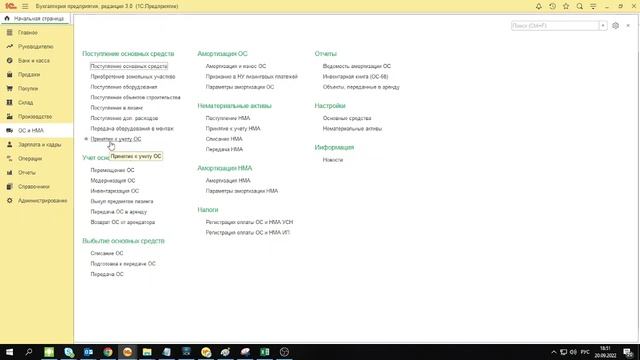Click the search magnifier in title bar
640x360 pixels.
580,6
